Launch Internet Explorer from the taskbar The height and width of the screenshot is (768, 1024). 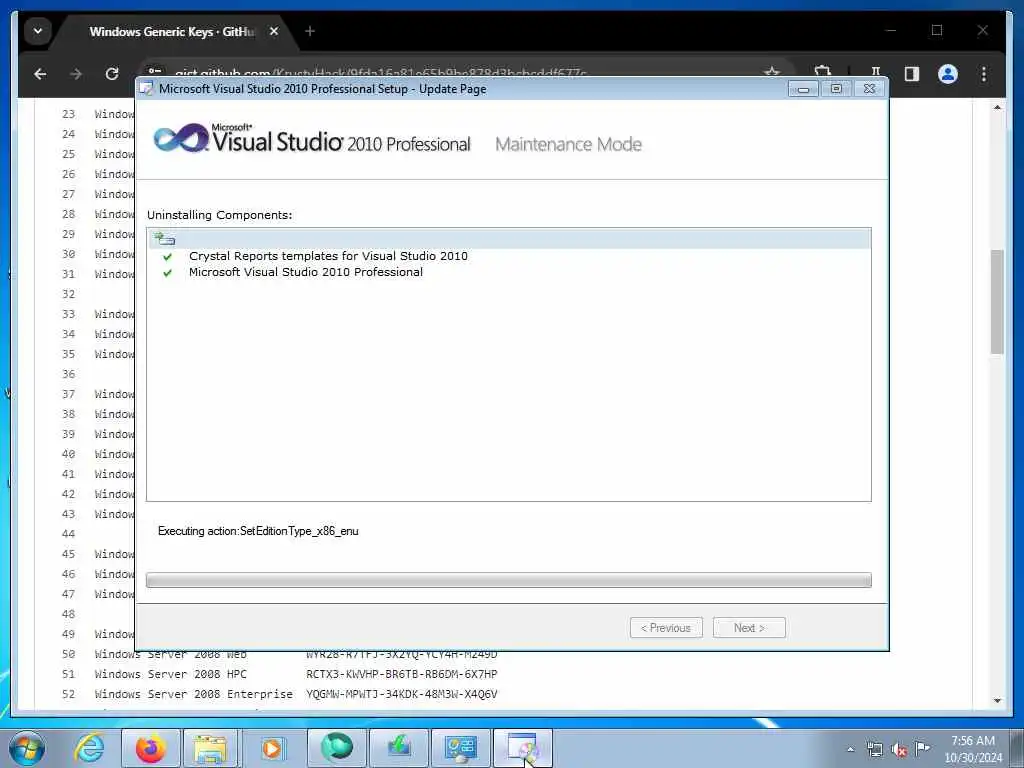[x=89, y=748]
